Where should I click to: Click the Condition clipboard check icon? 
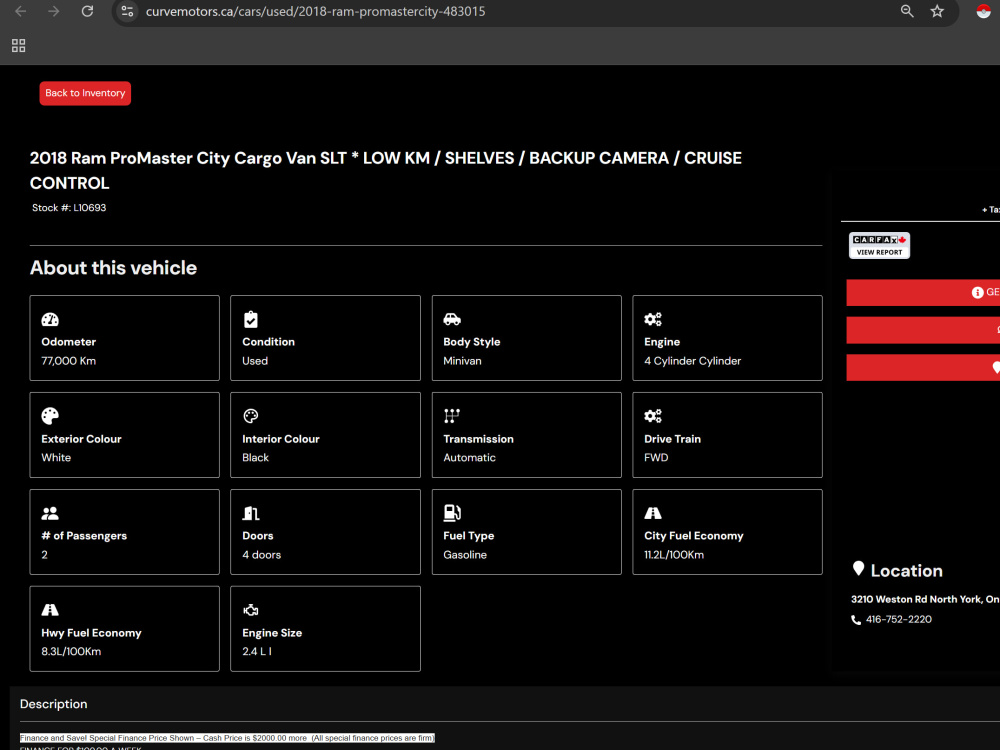pyautogui.click(x=251, y=320)
